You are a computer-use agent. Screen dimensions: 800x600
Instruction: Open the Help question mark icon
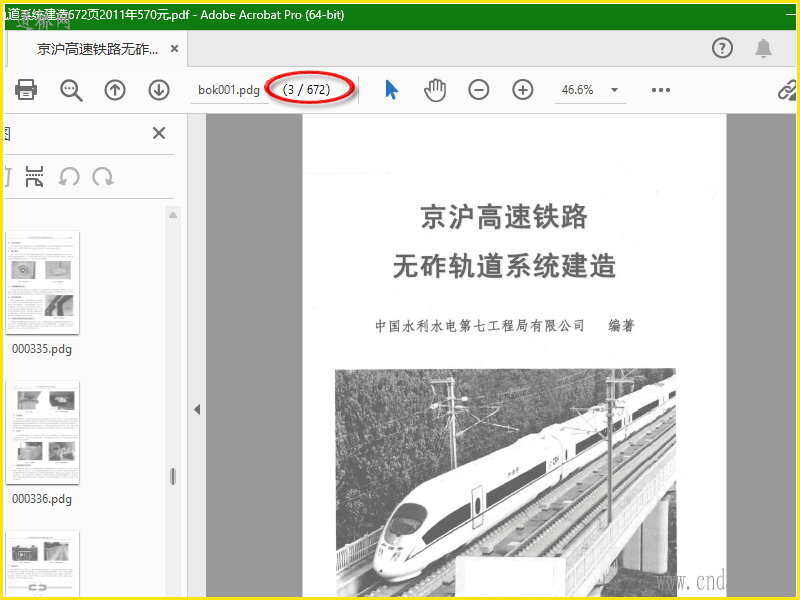click(722, 48)
